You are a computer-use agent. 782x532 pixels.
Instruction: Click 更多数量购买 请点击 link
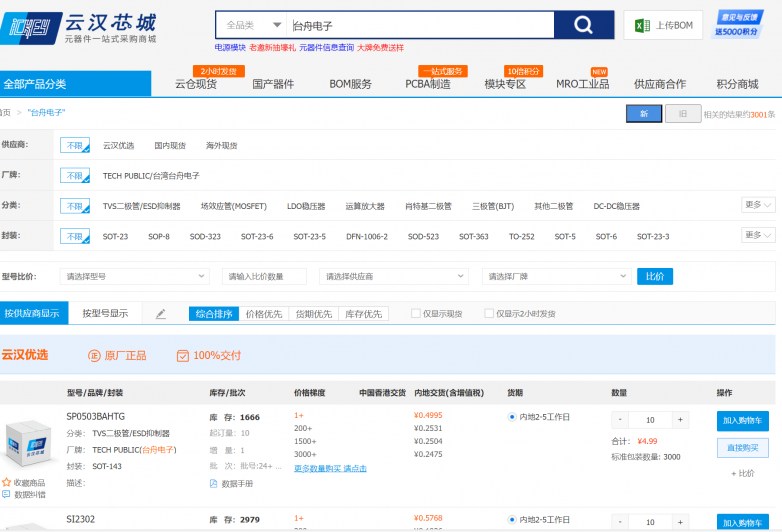330,469
